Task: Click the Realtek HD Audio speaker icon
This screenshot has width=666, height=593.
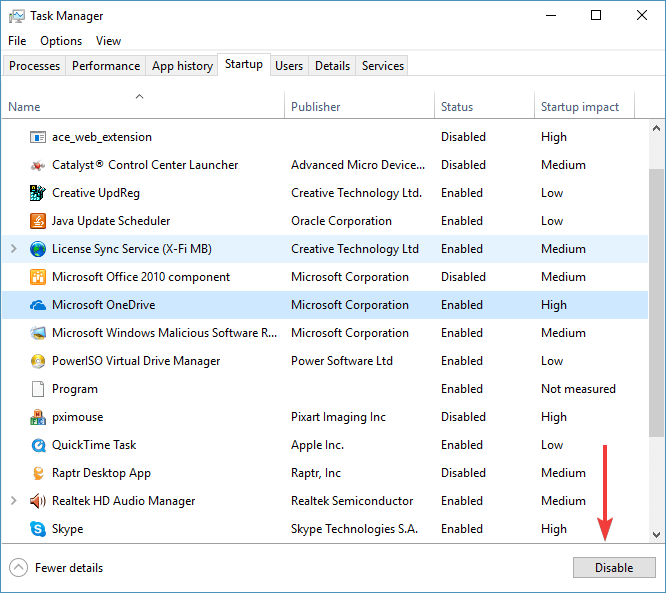Action: (38, 501)
